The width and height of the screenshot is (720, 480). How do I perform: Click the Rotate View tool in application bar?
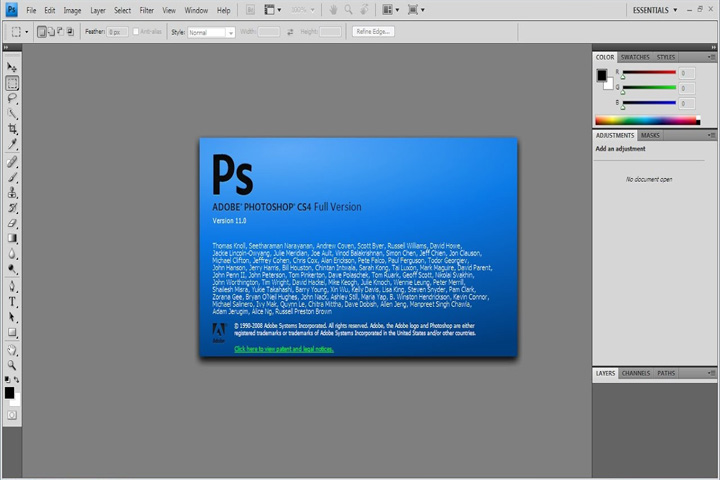364,10
